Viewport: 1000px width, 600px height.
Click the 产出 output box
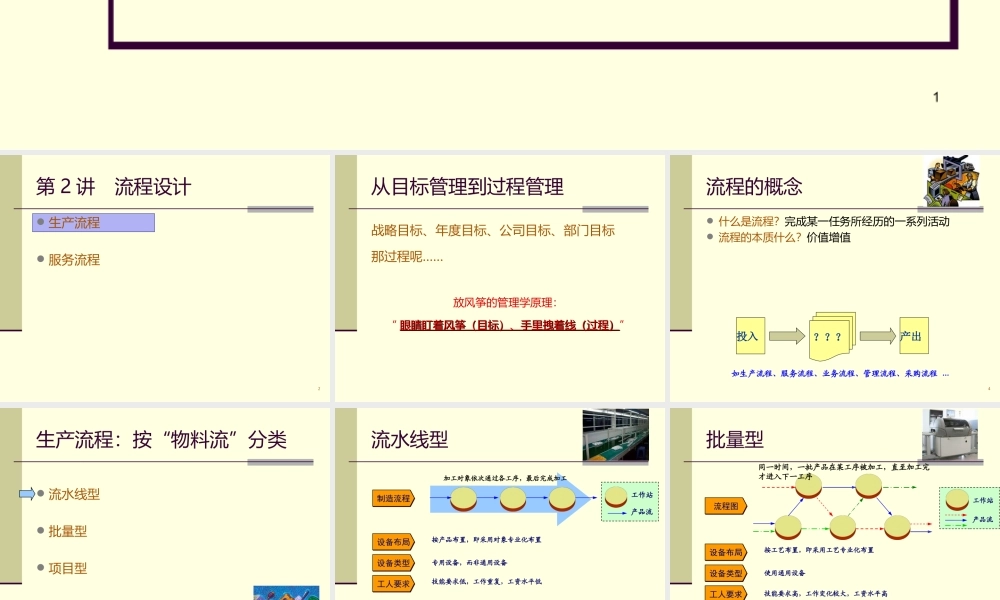click(911, 336)
